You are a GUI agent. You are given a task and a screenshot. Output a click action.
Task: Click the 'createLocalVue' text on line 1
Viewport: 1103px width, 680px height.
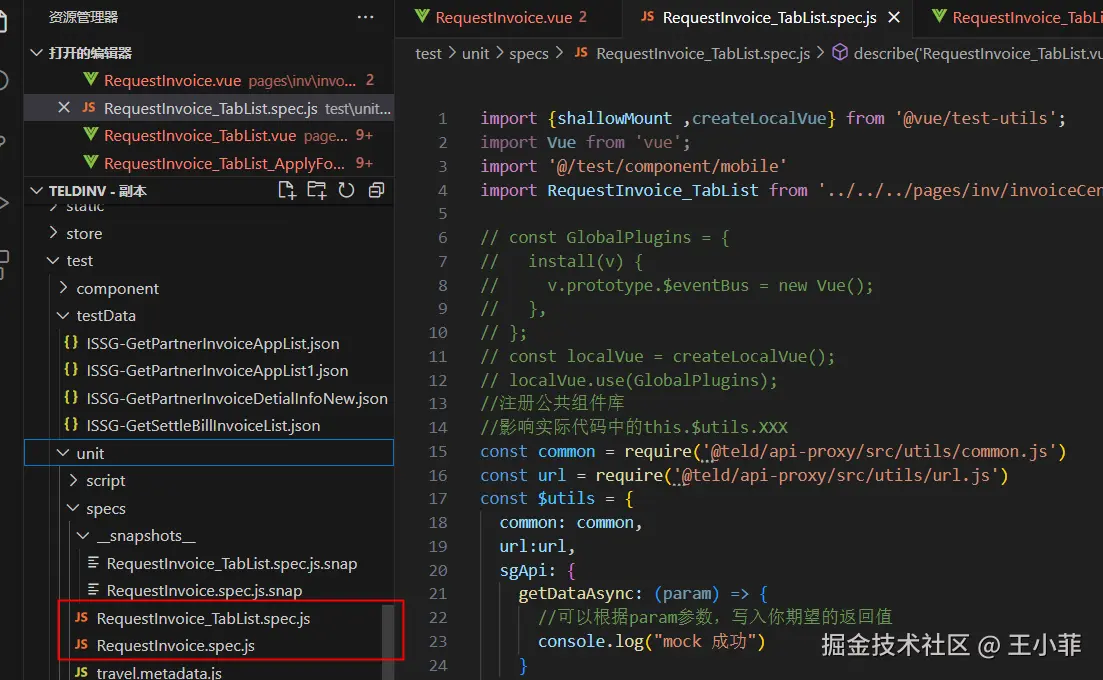pyautogui.click(x=758, y=118)
